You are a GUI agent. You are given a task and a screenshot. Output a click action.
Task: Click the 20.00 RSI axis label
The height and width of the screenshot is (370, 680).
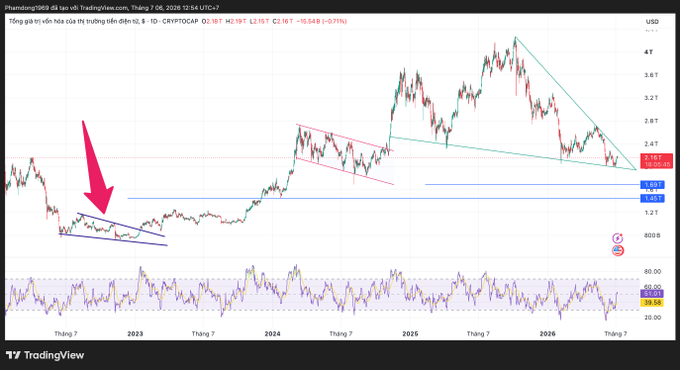click(x=653, y=318)
